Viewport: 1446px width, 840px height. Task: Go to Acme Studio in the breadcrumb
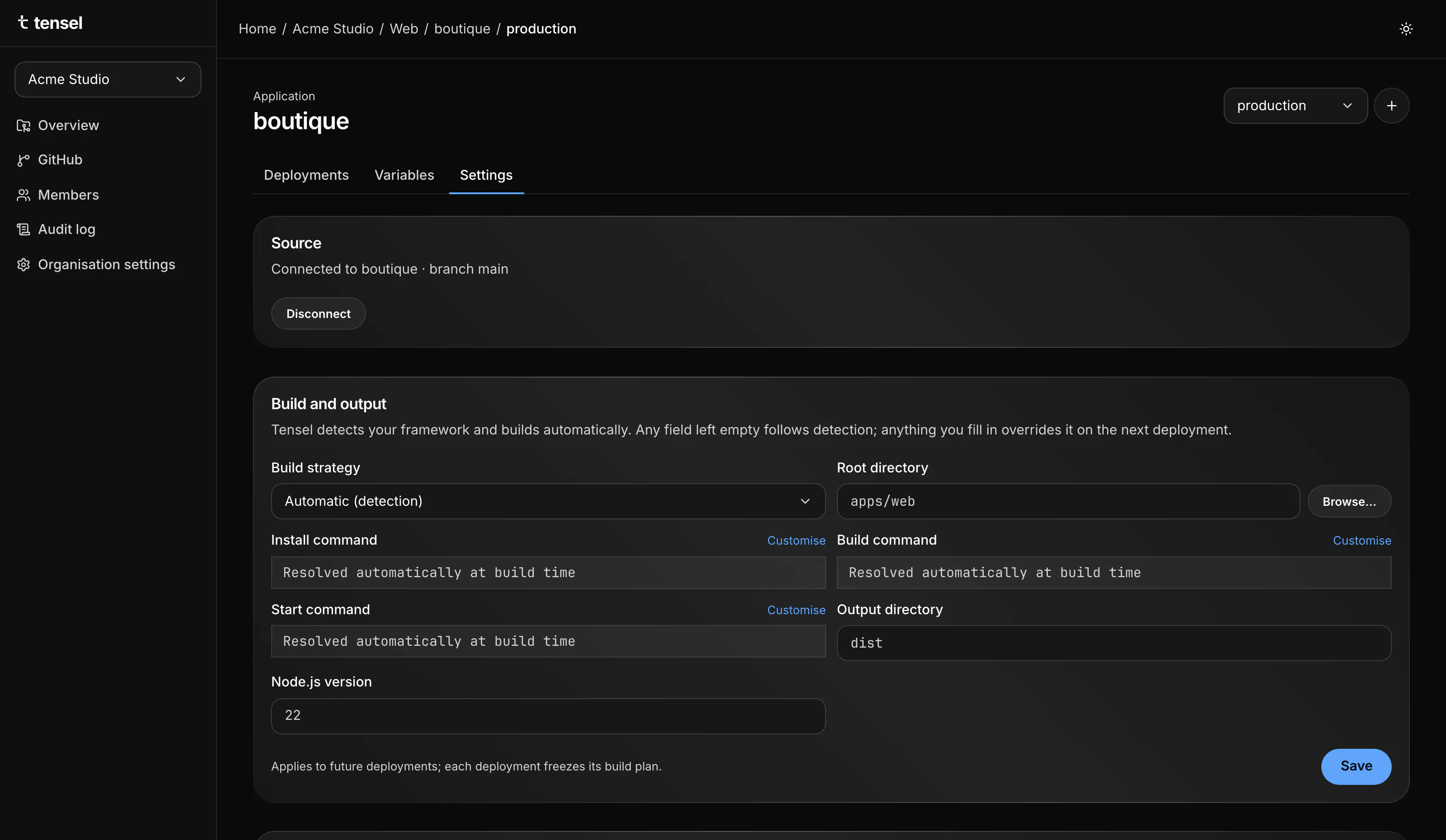(x=333, y=28)
